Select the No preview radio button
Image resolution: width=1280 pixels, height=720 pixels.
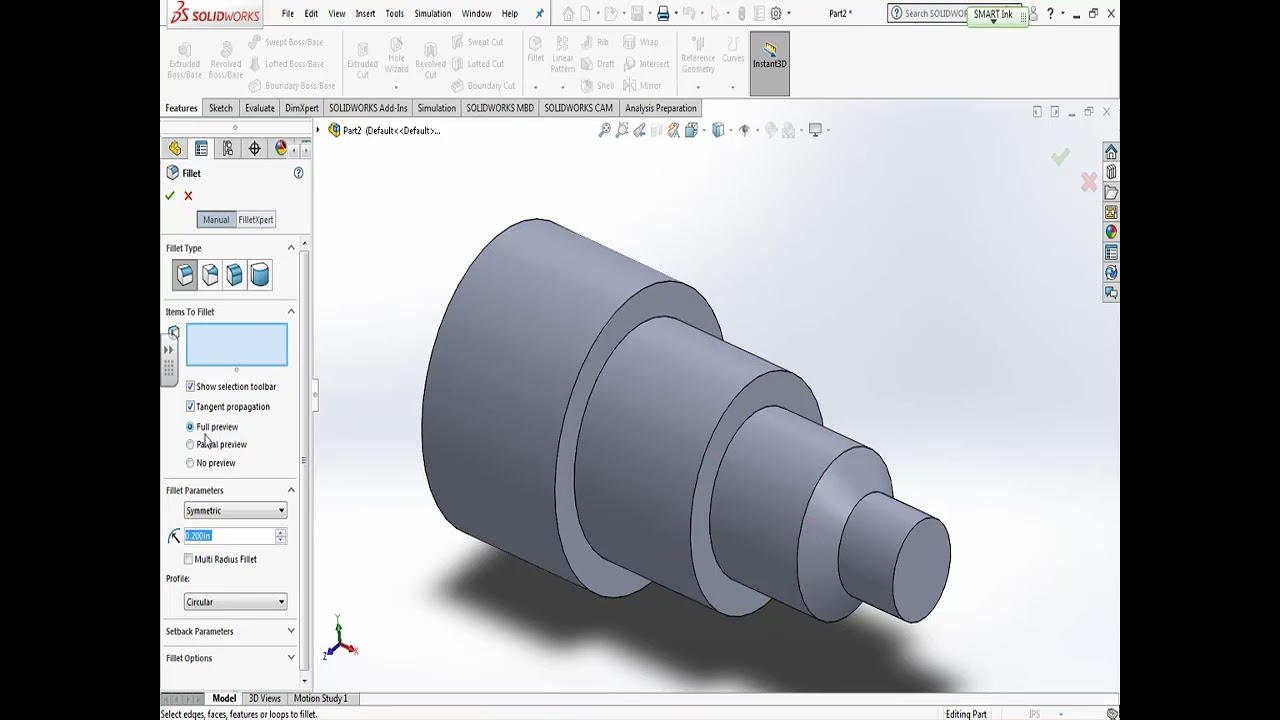point(190,463)
